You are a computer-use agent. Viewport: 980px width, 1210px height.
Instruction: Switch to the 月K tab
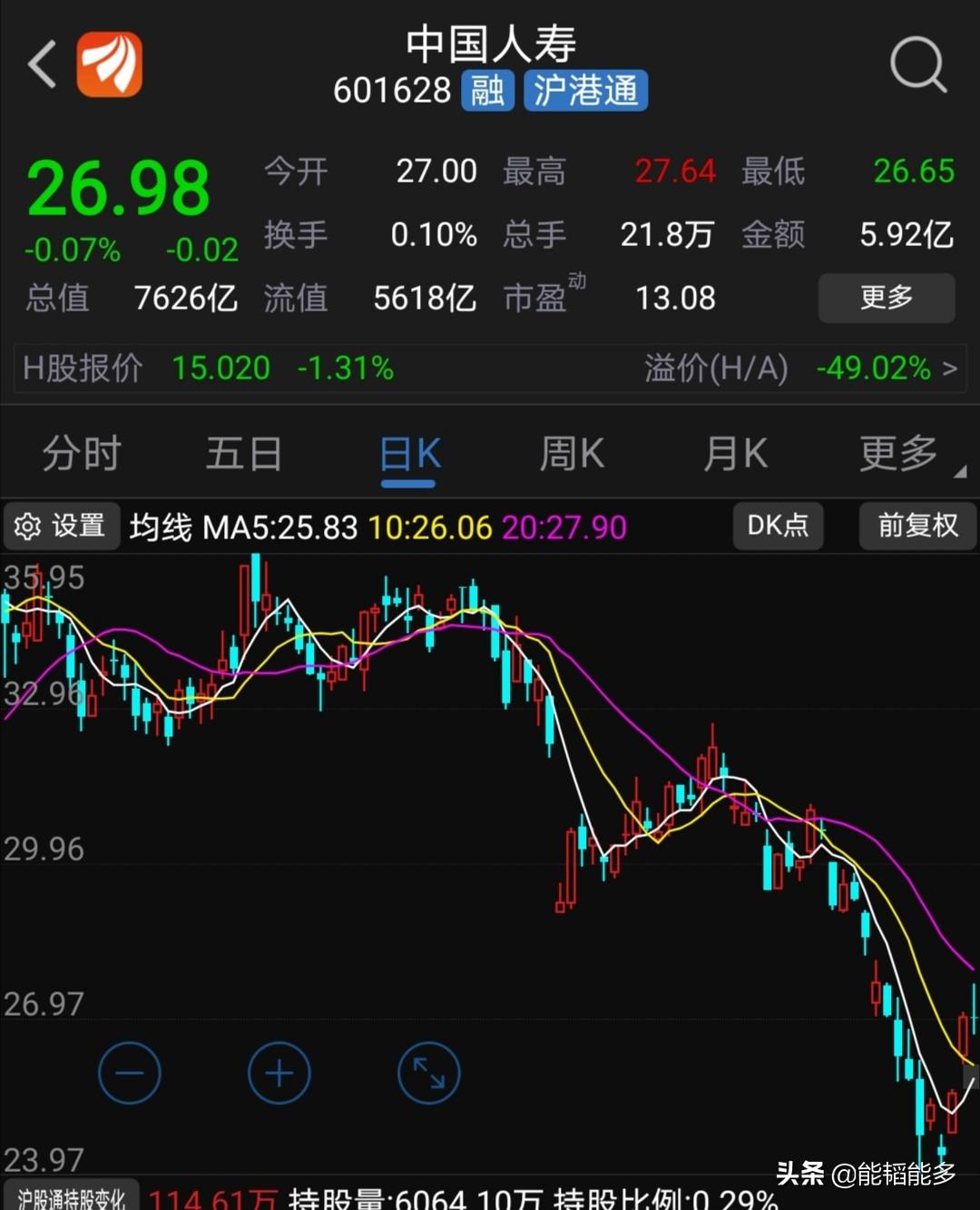pos(735,453)
